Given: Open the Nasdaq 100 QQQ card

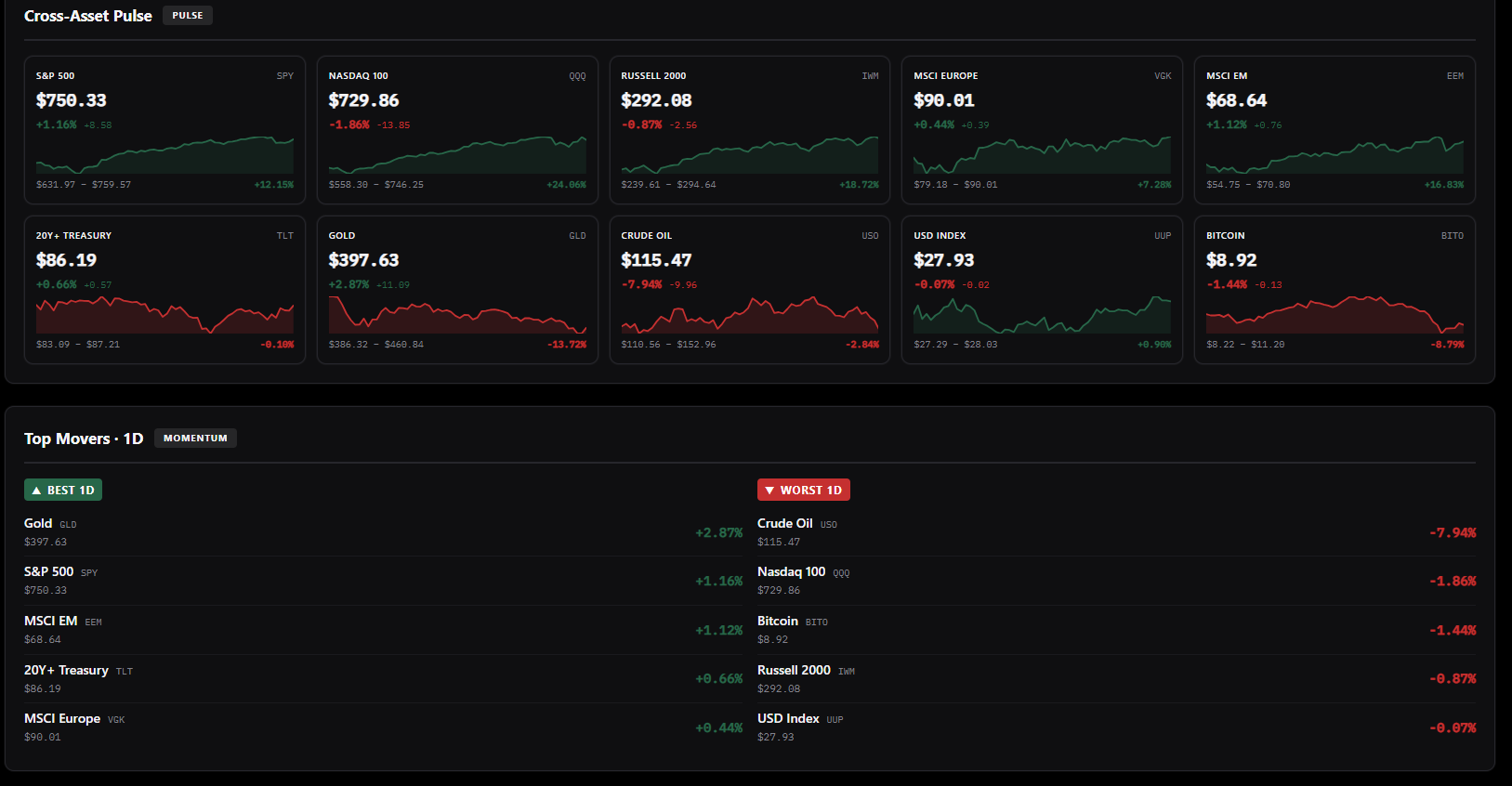Looking at the screenshot, I should tap(457, 130).
